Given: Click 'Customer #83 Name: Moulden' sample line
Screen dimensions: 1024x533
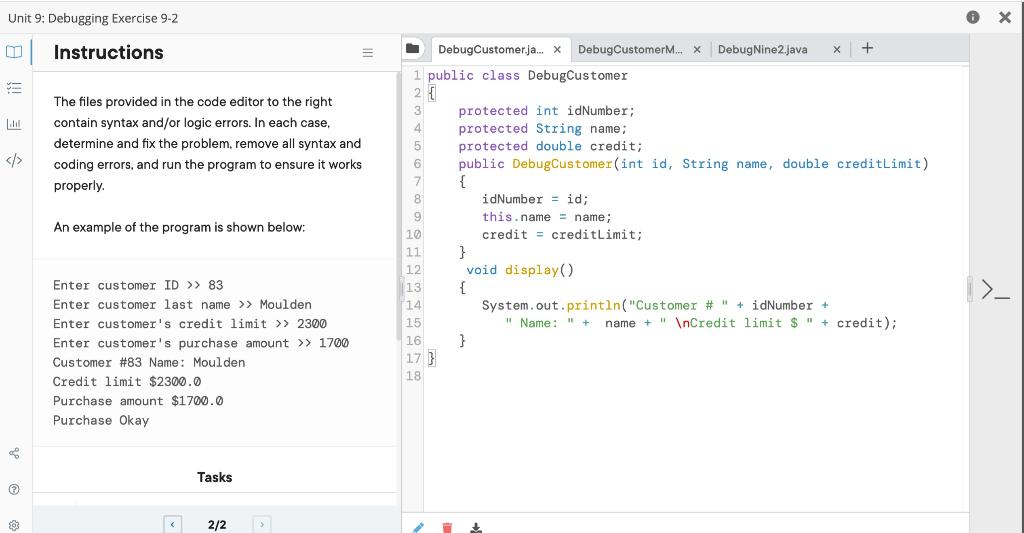Looking at the screenshot, I should (149, 363).
